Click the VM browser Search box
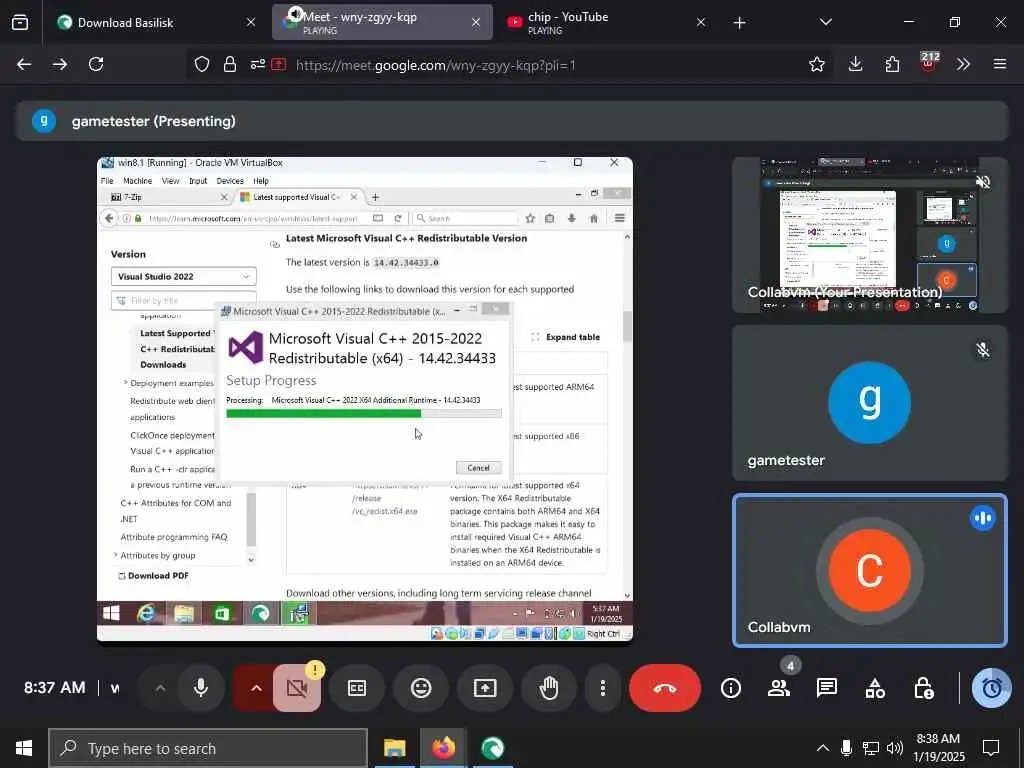This screenshot has width=1024, height=768. tap(466, 218)
